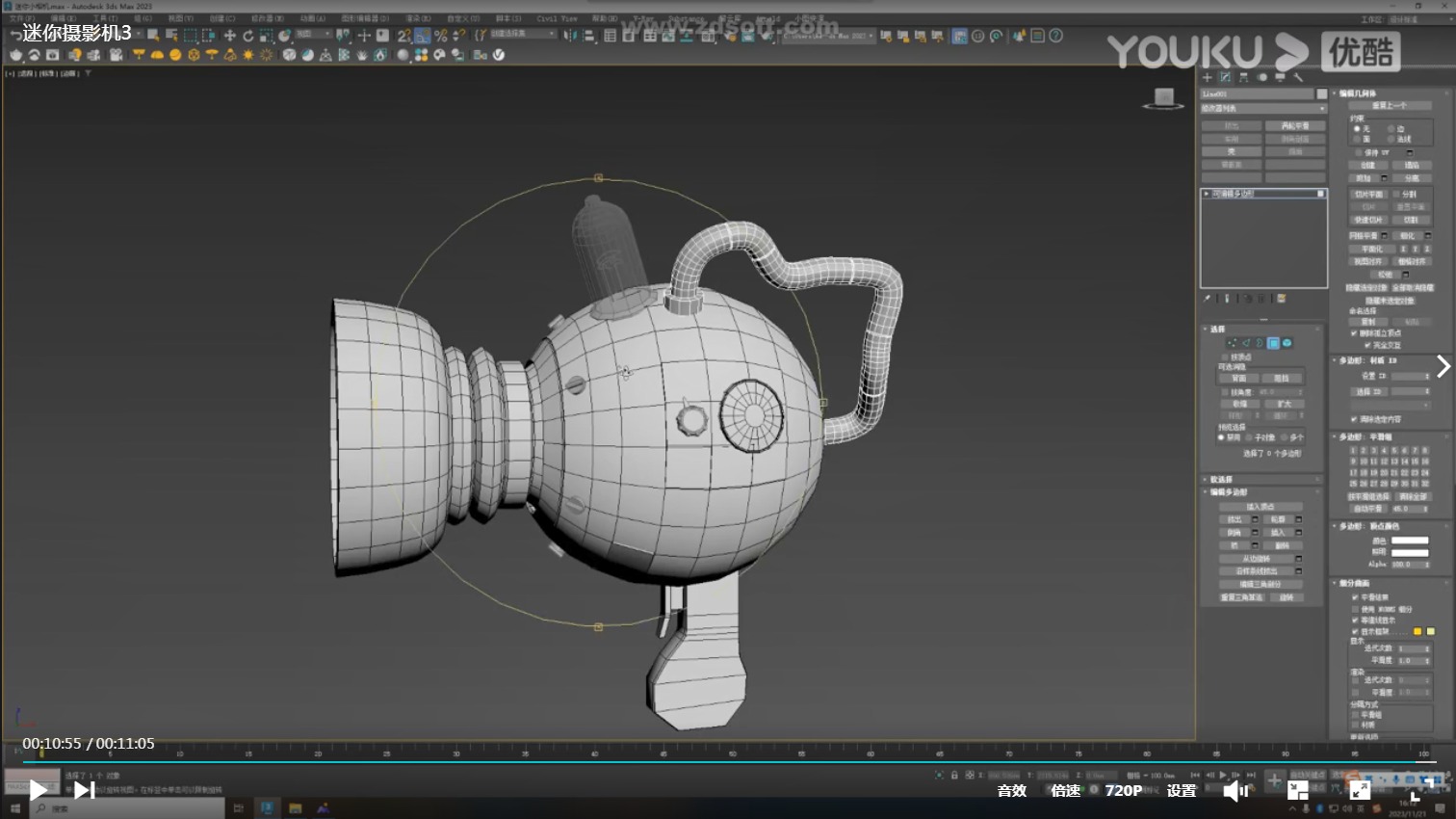Toggle the 完全交互 checkbox
Screen dimensions: 1456x819
tap(1367, 345)
